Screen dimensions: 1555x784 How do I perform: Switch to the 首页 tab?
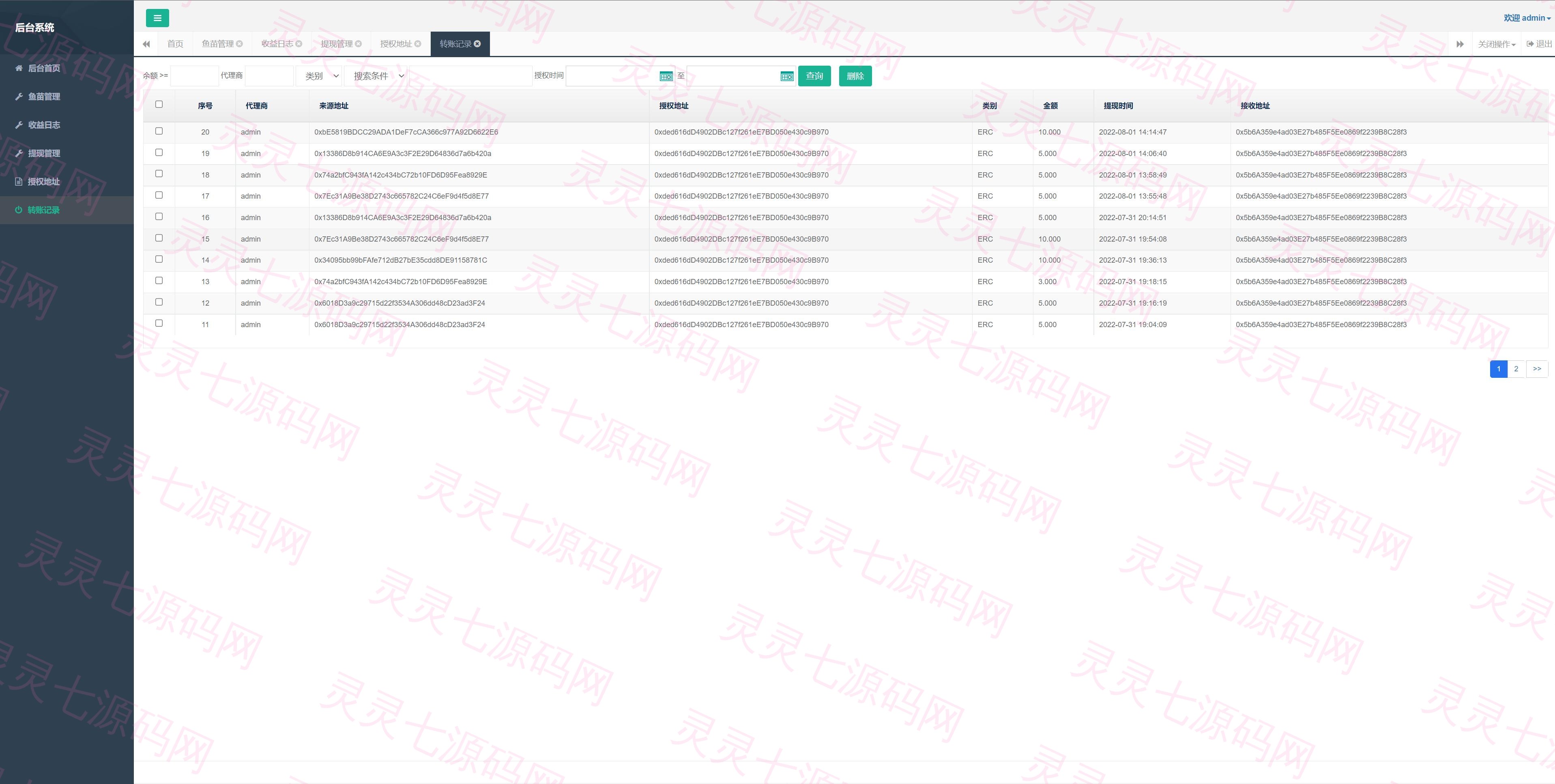point(175,43)
